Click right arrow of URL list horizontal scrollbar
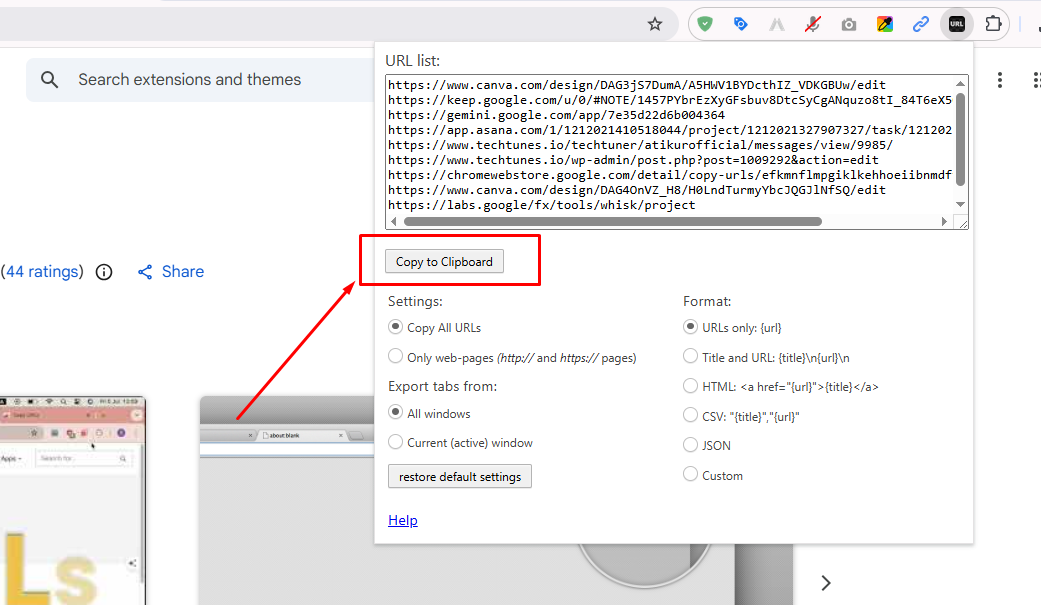Screen dimensions: 1041x605 (x=944, y=222)
